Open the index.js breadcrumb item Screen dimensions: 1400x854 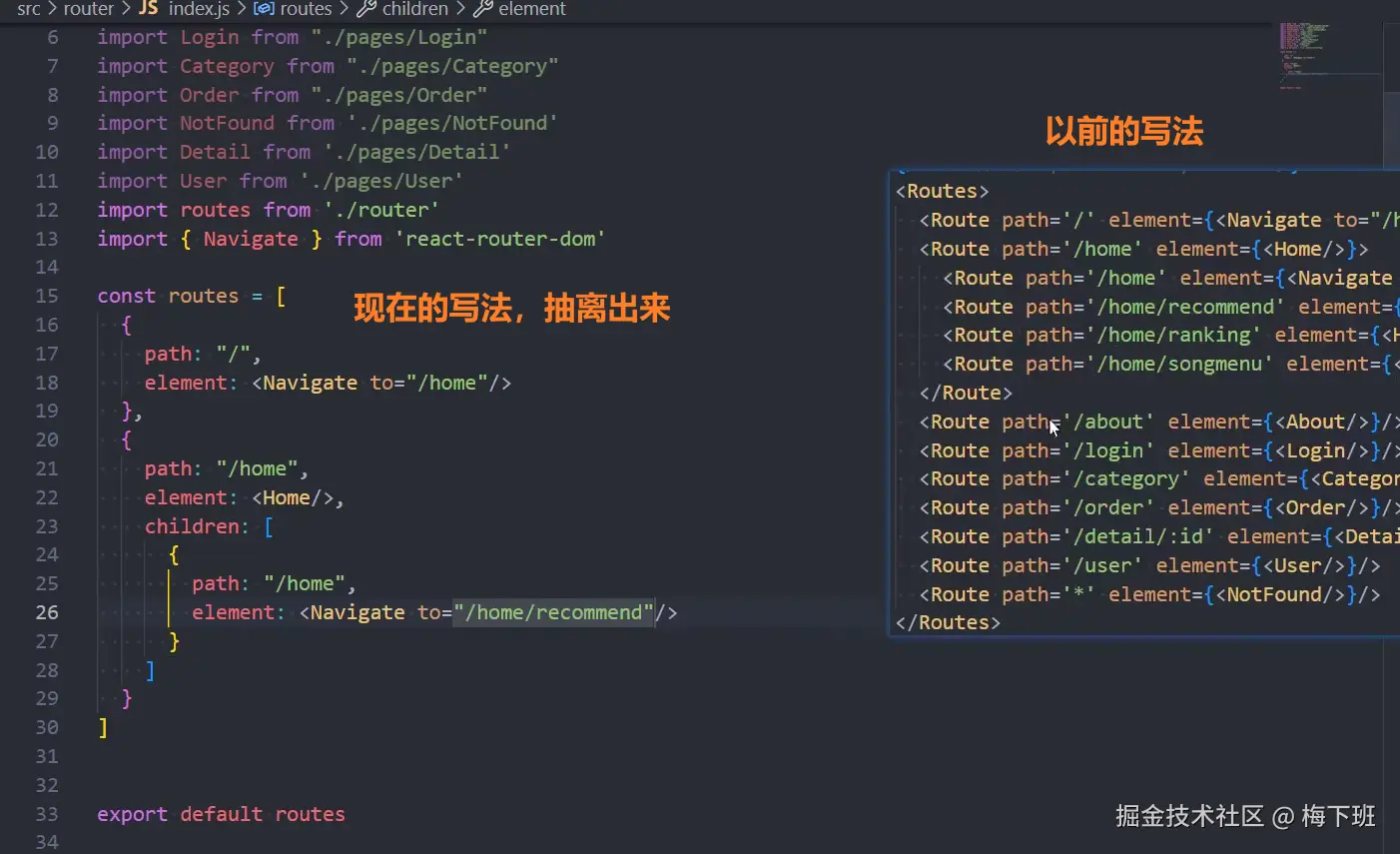pos(199,9)
